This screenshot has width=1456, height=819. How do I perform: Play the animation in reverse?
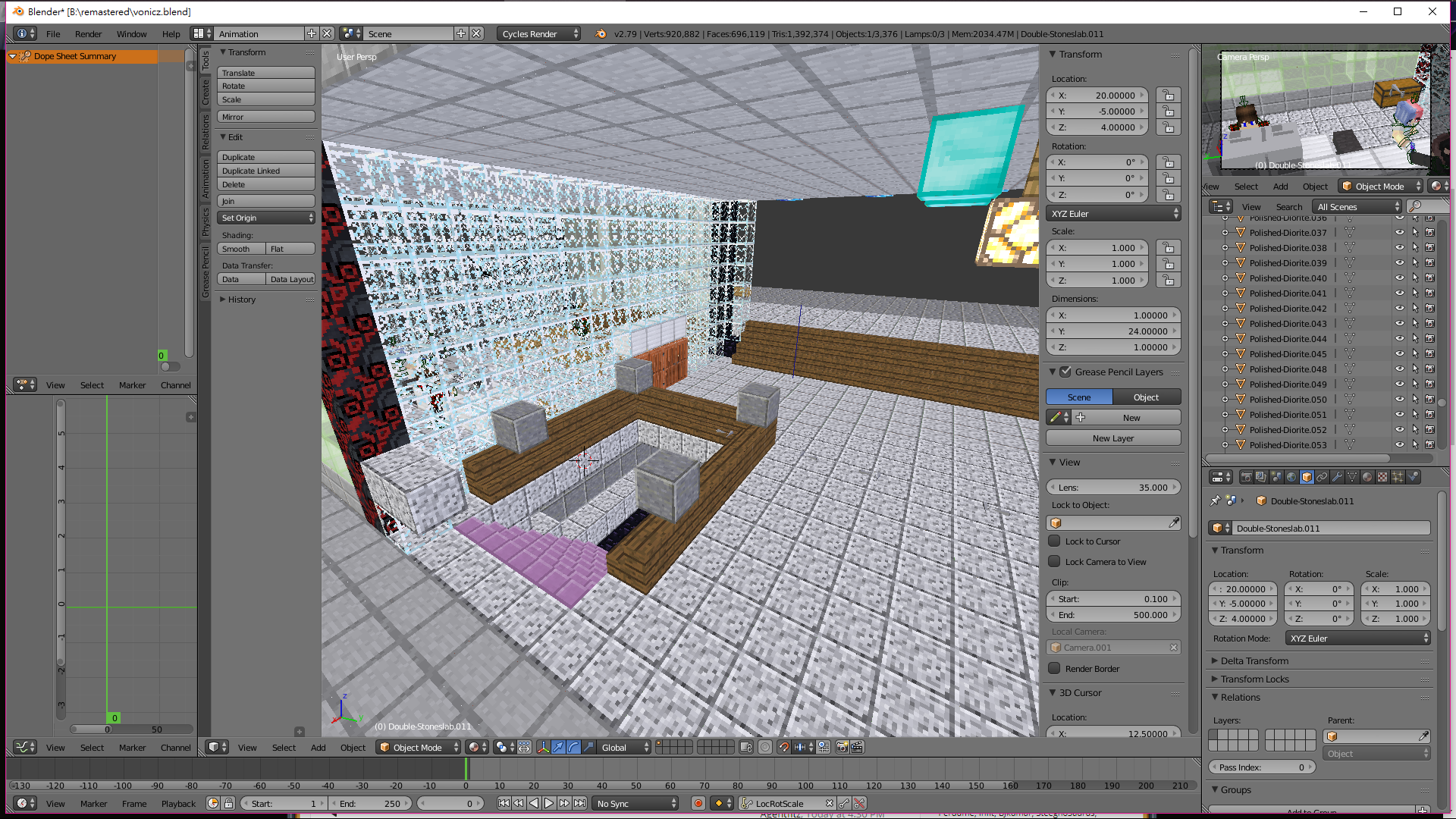(x=534, y=803)
